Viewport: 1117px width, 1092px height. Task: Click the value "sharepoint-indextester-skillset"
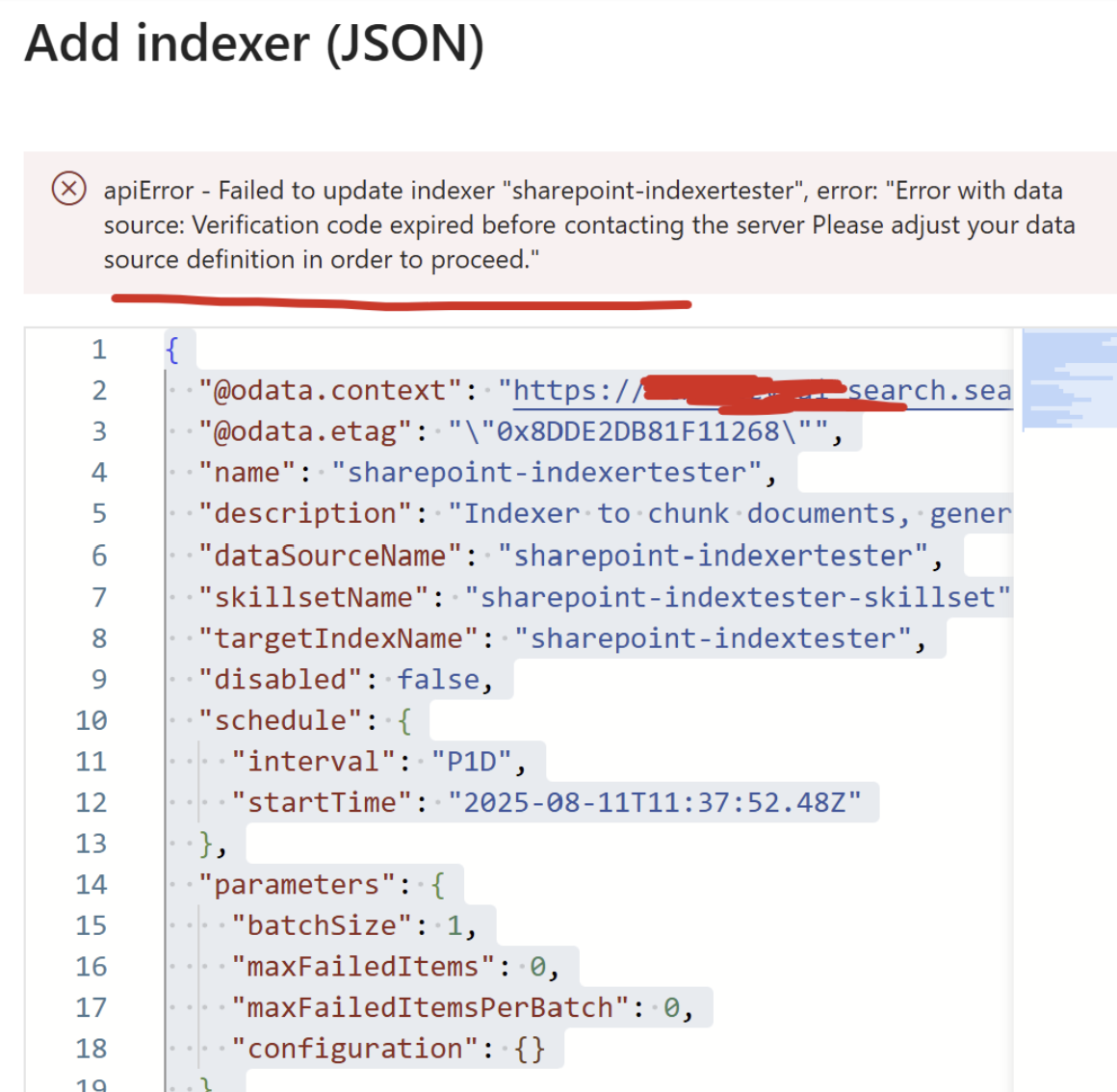point(738,597)
